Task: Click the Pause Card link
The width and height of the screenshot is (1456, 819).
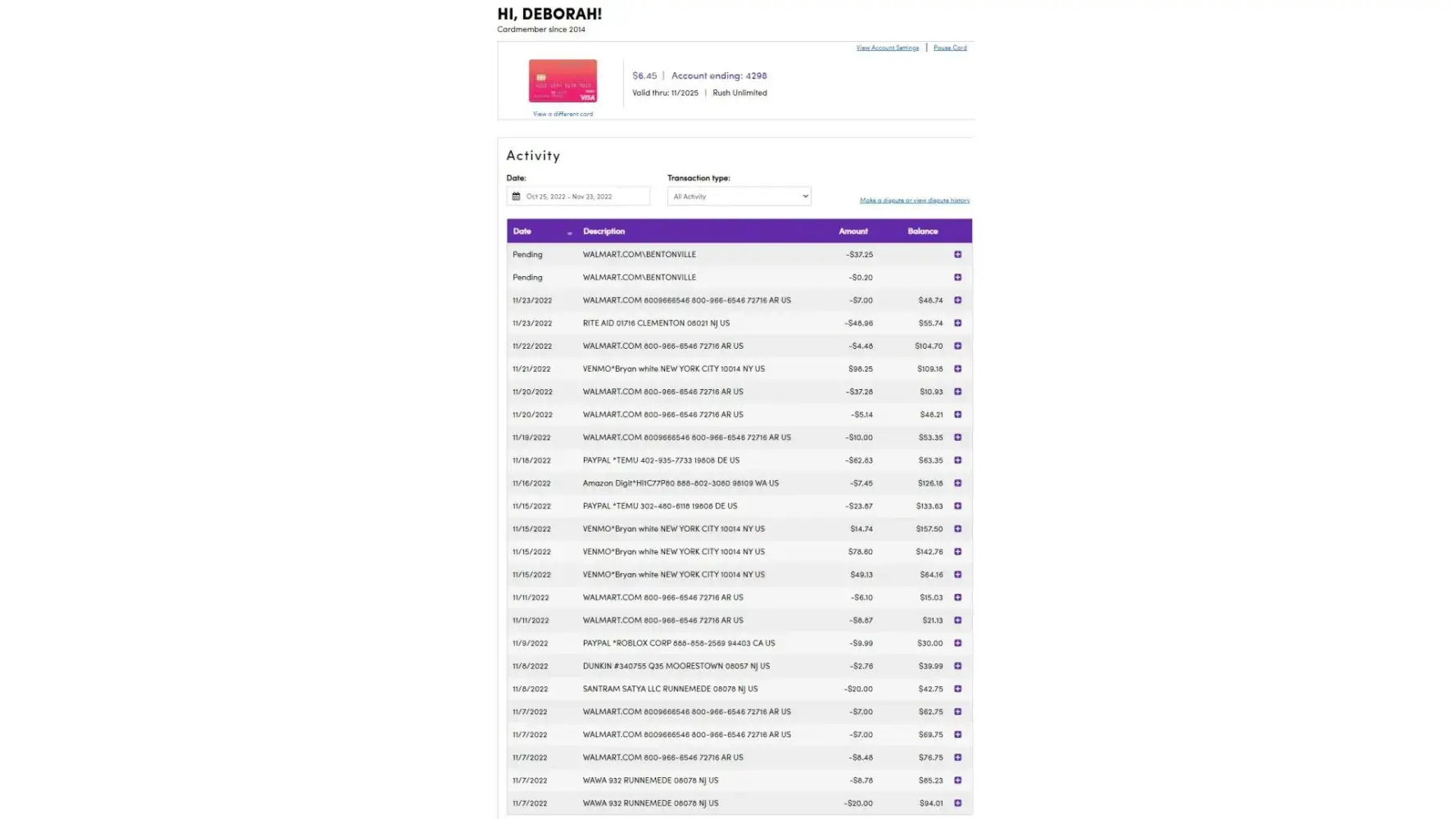Action: click(x=950, y=48)
